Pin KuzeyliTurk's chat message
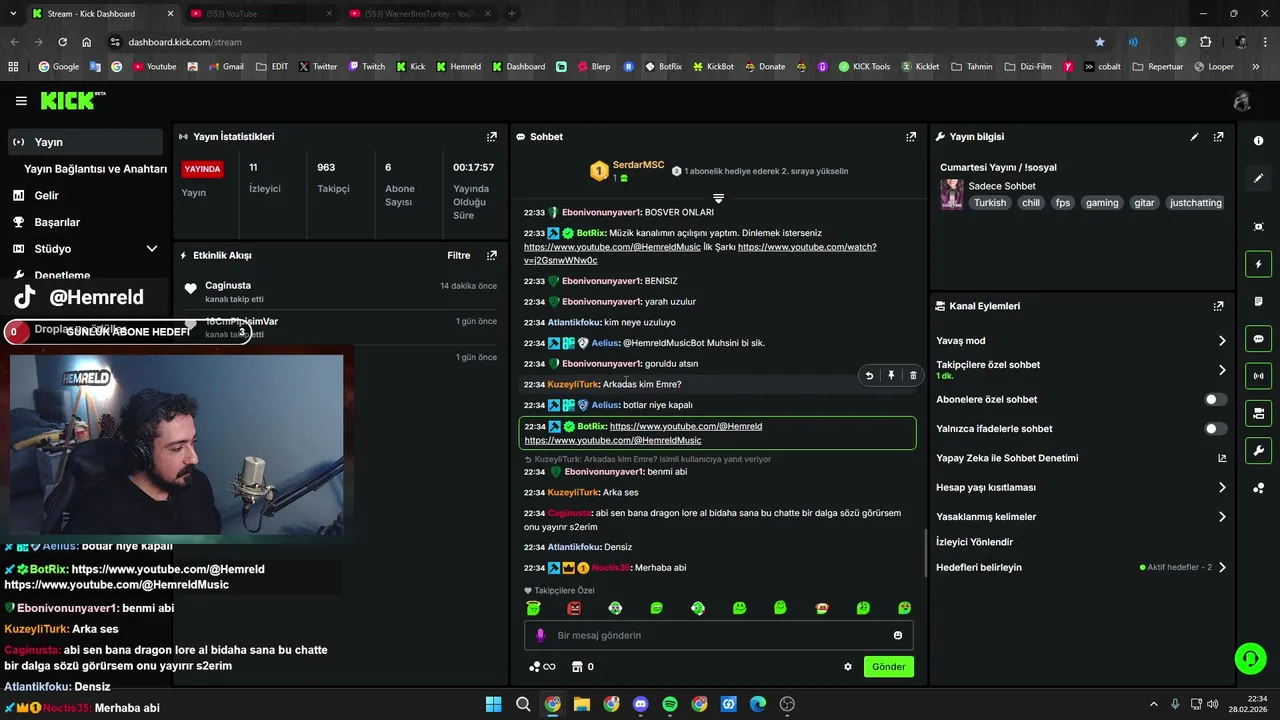This screenshot has width=1280, height=720. pyautogui.click(x=891, y=376)
